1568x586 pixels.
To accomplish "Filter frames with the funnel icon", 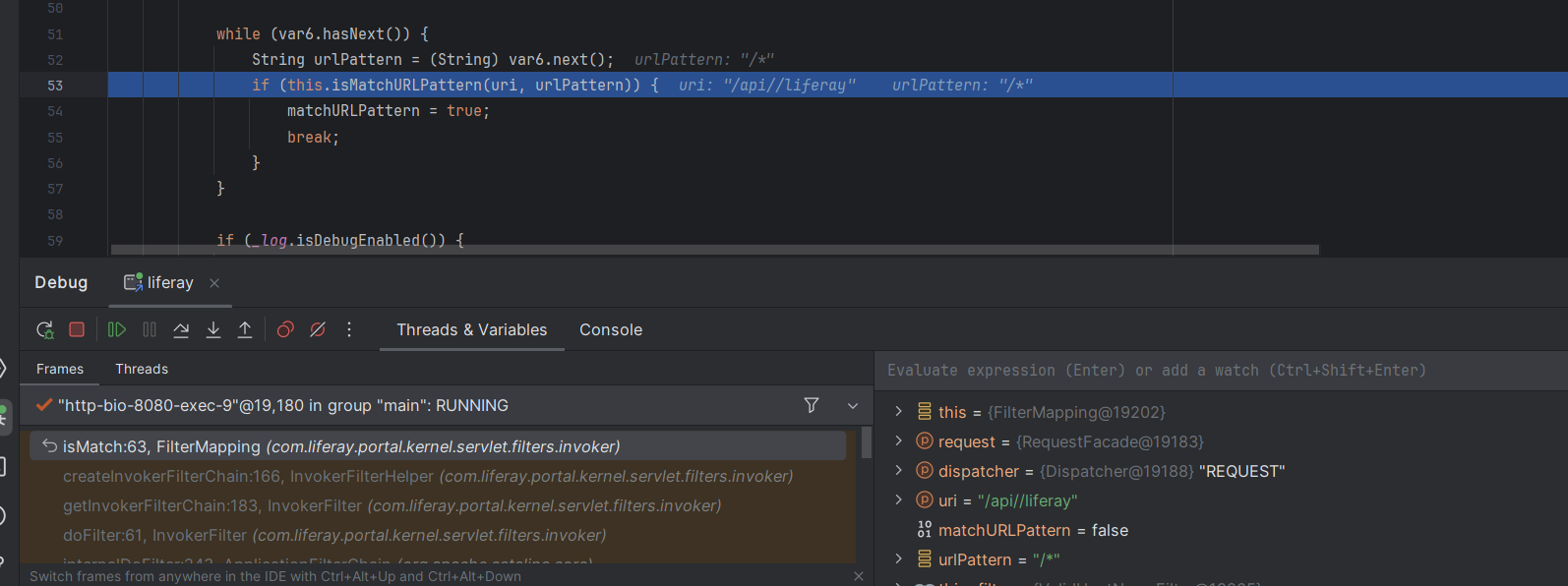I will click(x=812, y=405).
